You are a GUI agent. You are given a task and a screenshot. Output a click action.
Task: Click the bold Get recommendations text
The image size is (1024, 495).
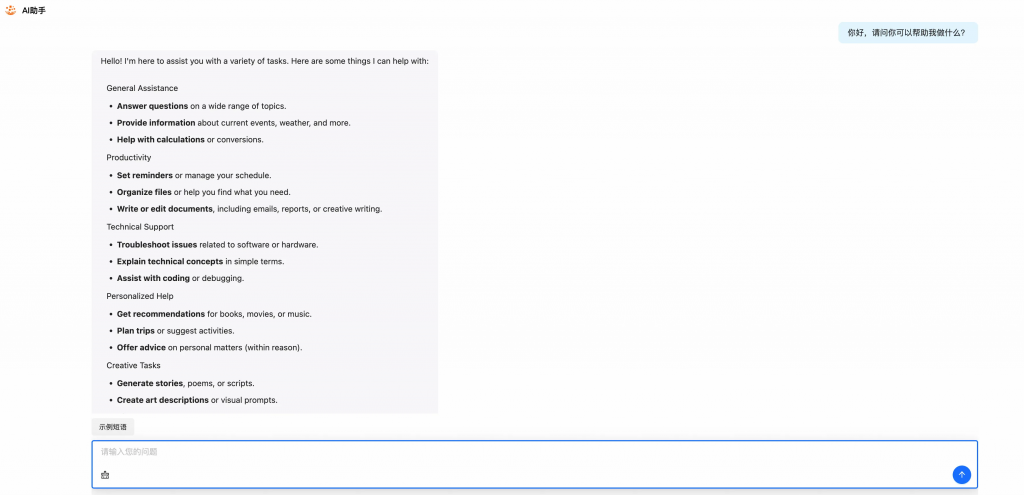coord(161,313)
